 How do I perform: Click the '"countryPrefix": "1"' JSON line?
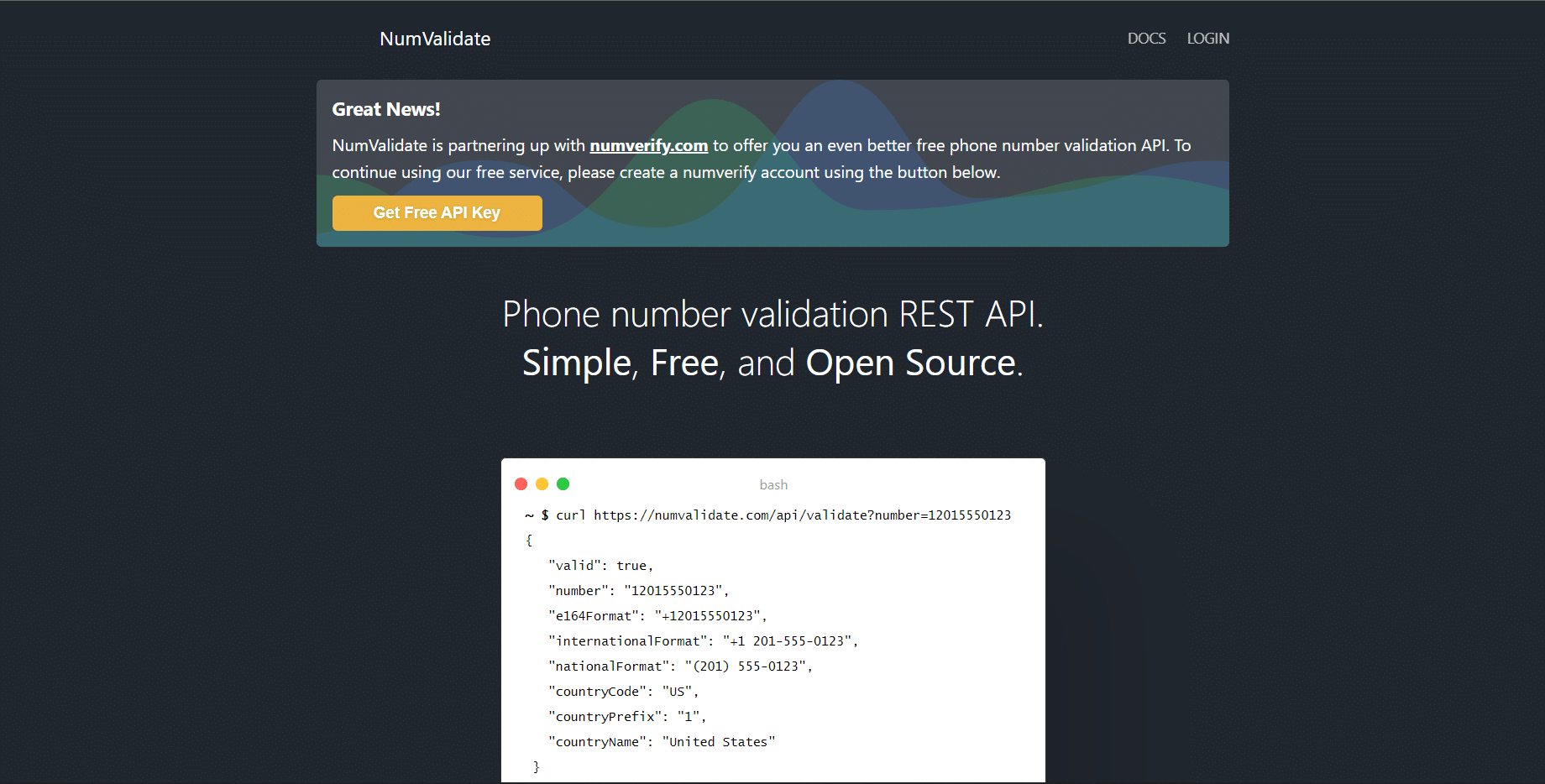pyautogui.click(x=627, y=717)
